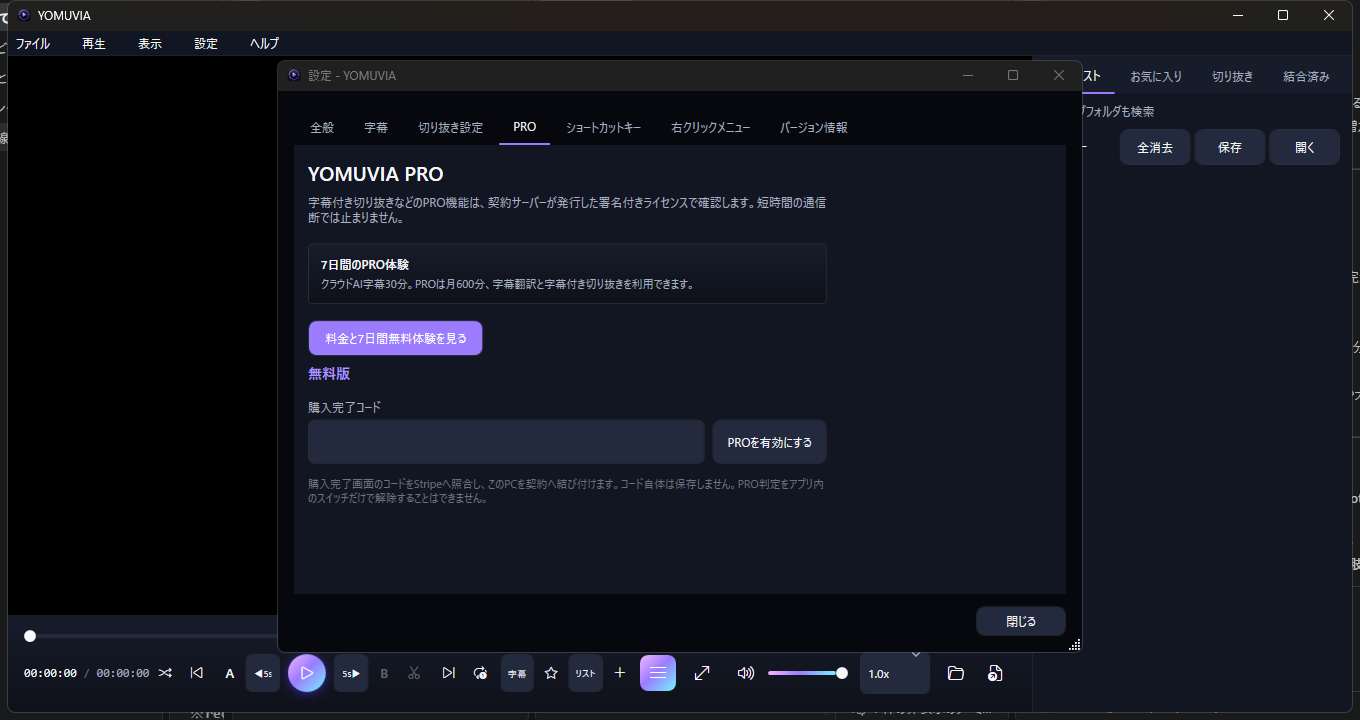Click the star favorite icon
Image resolution: width=1360 pixels, height=720 pixels.
(x=551, y=673)
